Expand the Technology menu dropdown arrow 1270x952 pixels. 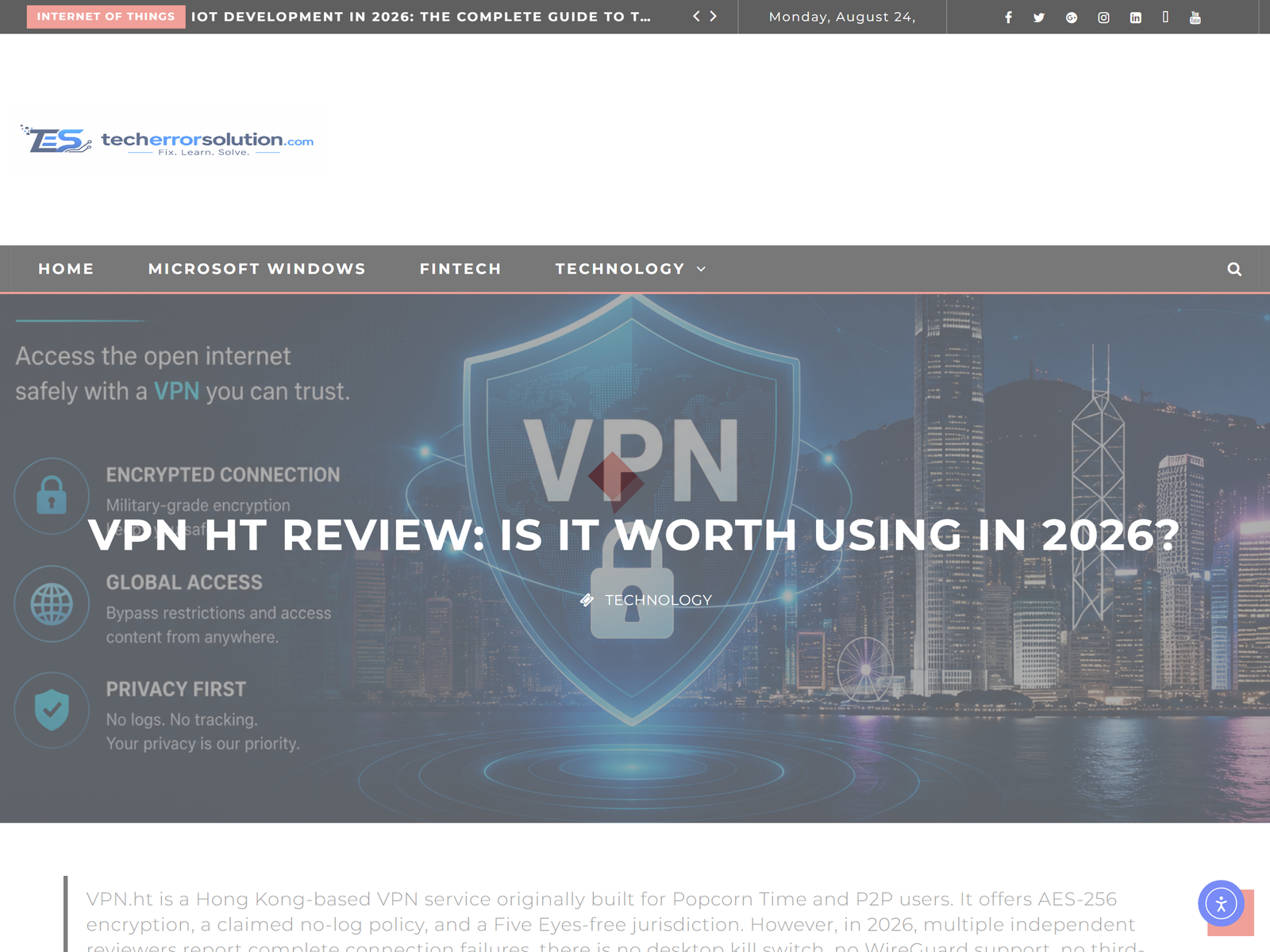tap(701, 269)
